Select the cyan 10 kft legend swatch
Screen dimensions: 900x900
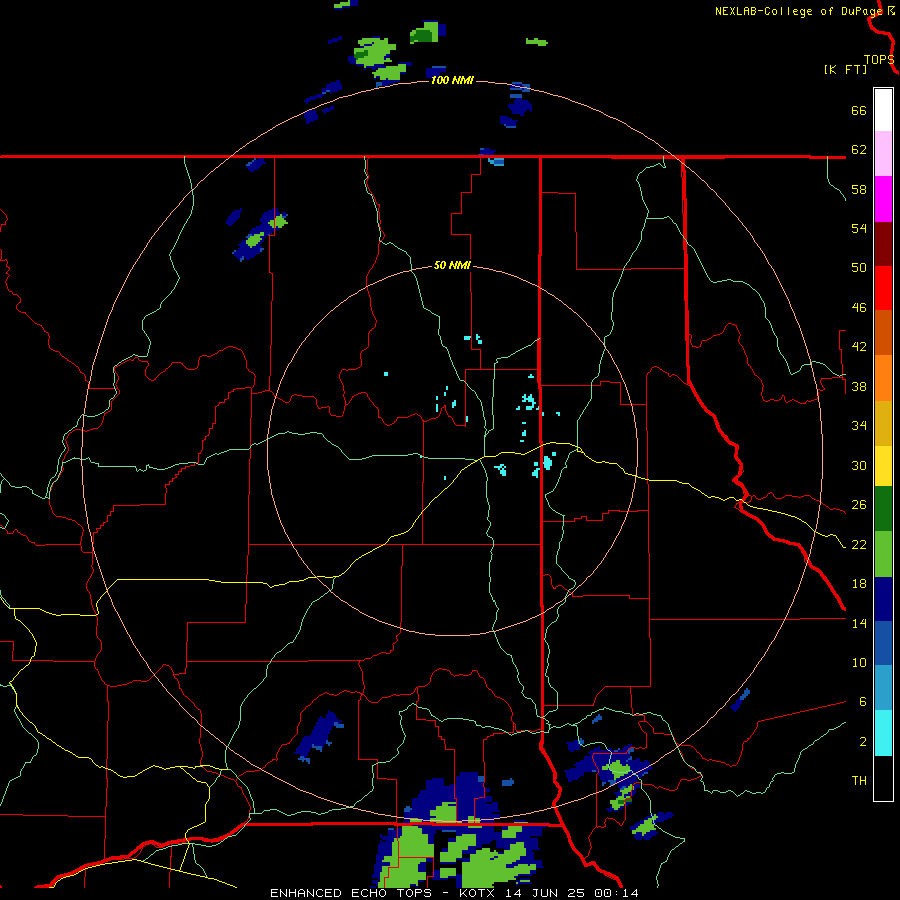point(883,733)
